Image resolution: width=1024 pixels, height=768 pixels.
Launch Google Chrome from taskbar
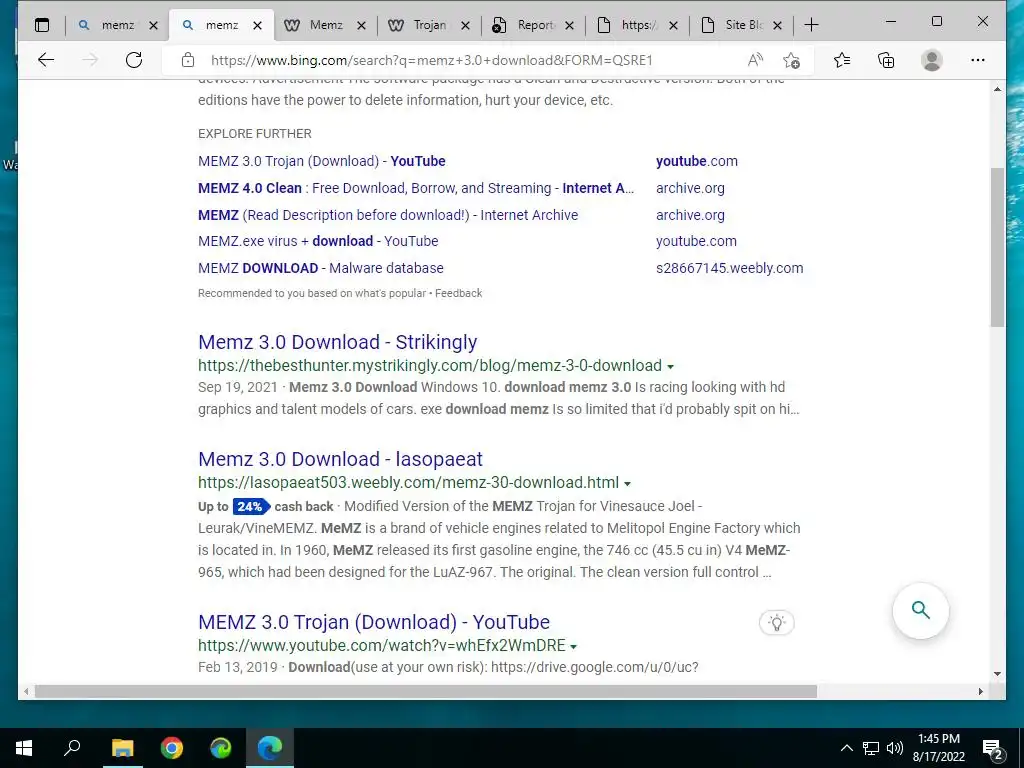(x=172, y=748)
